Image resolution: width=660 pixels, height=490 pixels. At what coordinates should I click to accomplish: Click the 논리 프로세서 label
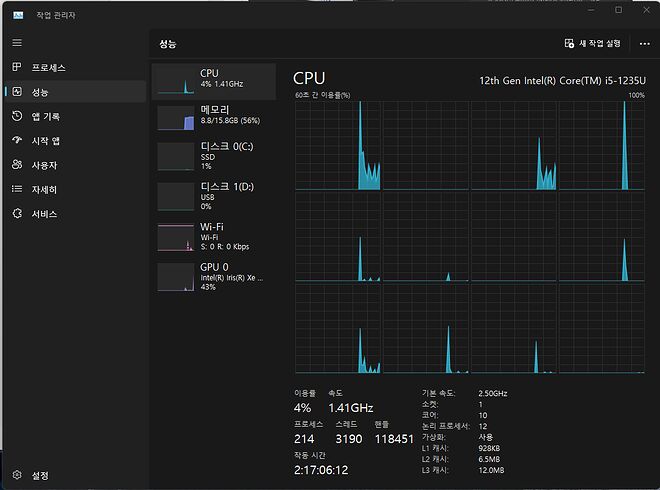coord(446,426)
